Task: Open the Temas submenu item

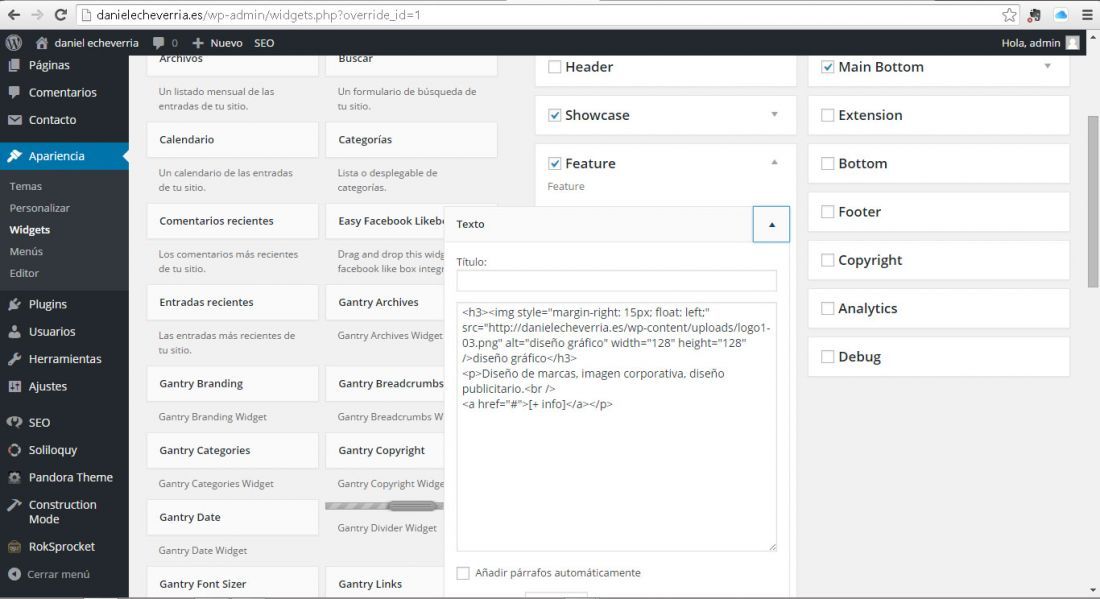Action: click(x=26, y=187)
